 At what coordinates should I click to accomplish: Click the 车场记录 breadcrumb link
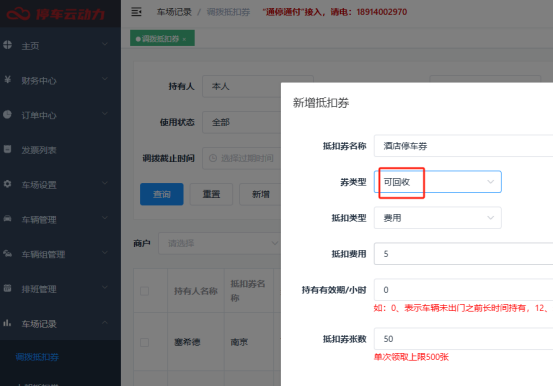pyautogui.click(x=174, y=12)
